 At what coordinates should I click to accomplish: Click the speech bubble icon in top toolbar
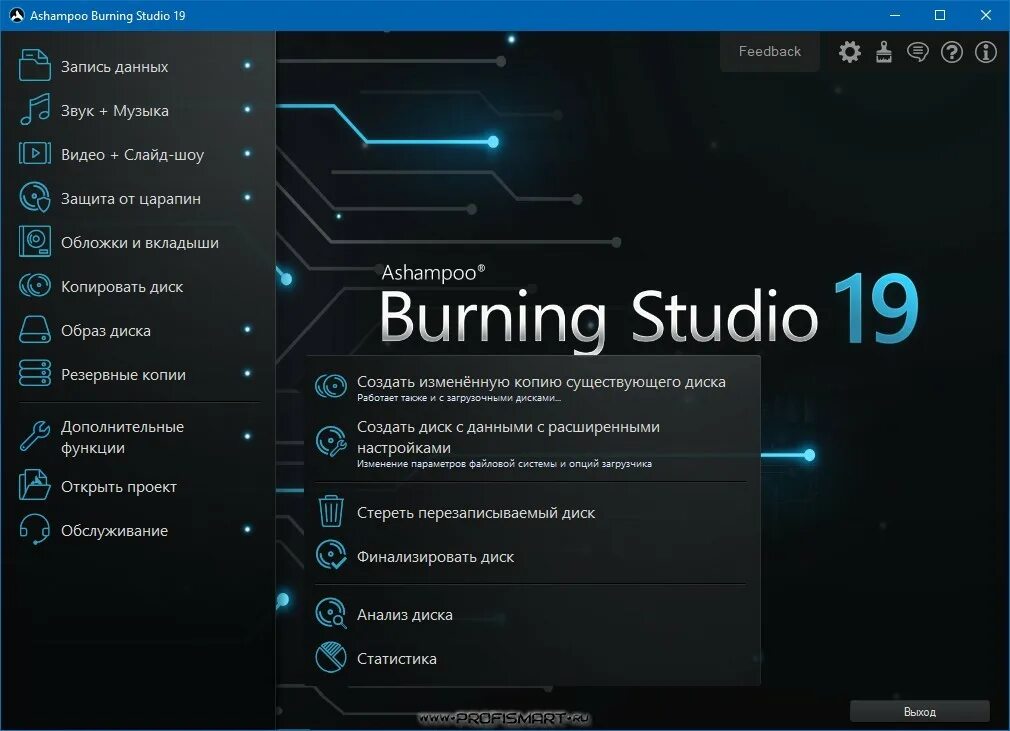coord(917,52)
